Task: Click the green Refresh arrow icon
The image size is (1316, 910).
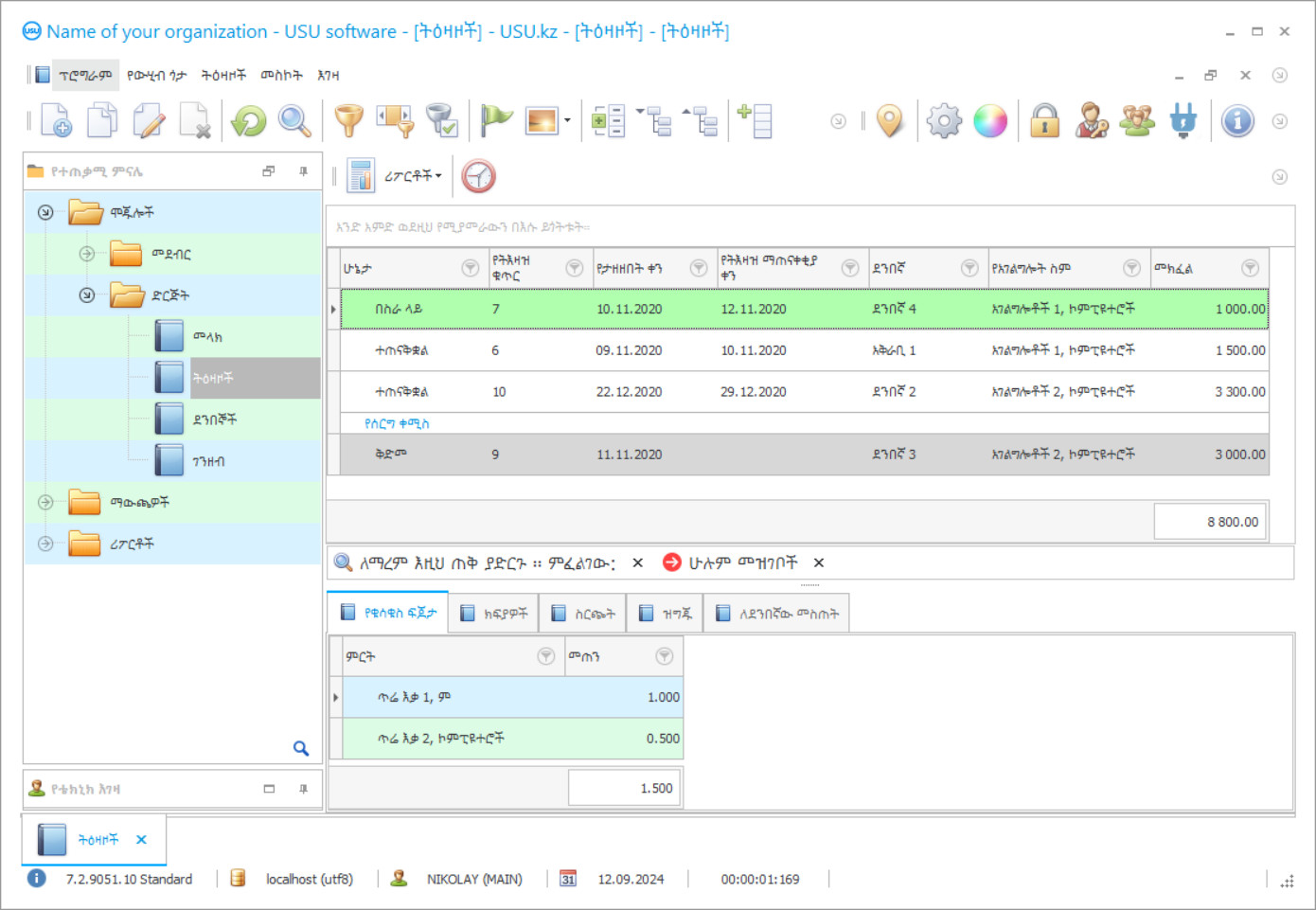Action: (249, 121)
